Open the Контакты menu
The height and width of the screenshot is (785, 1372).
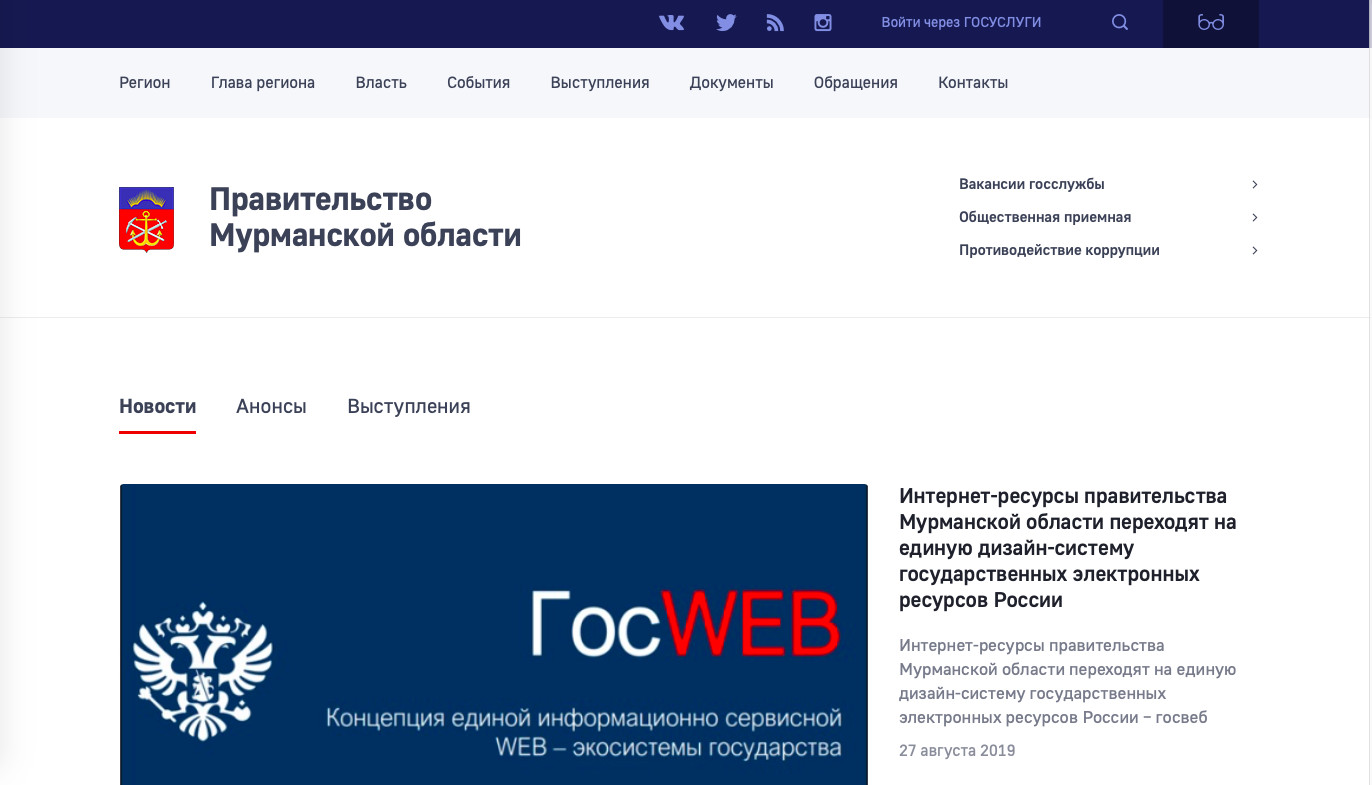click(x=973, y=83)
